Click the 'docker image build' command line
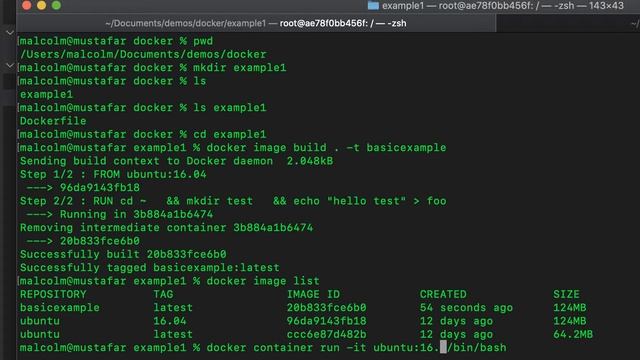Viewport: 640px width, 360px height. (x=233, y=148)
